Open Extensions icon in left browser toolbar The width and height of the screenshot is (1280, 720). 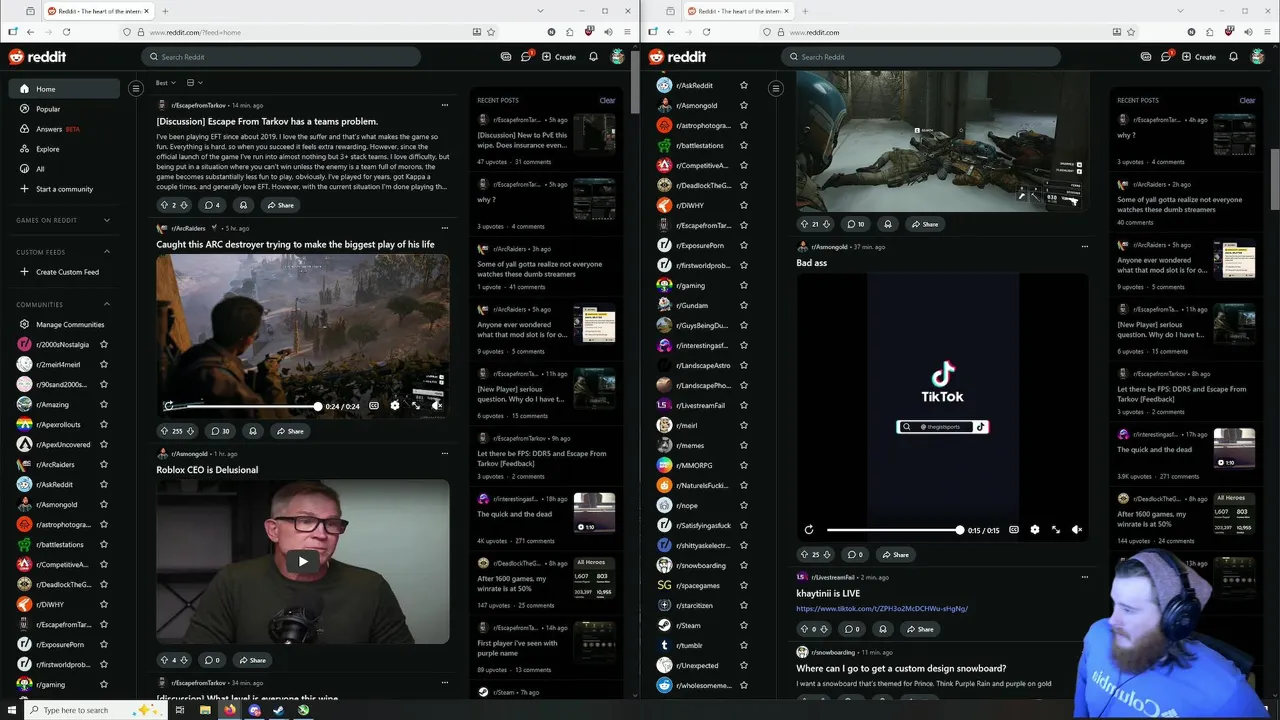(569, 32)
